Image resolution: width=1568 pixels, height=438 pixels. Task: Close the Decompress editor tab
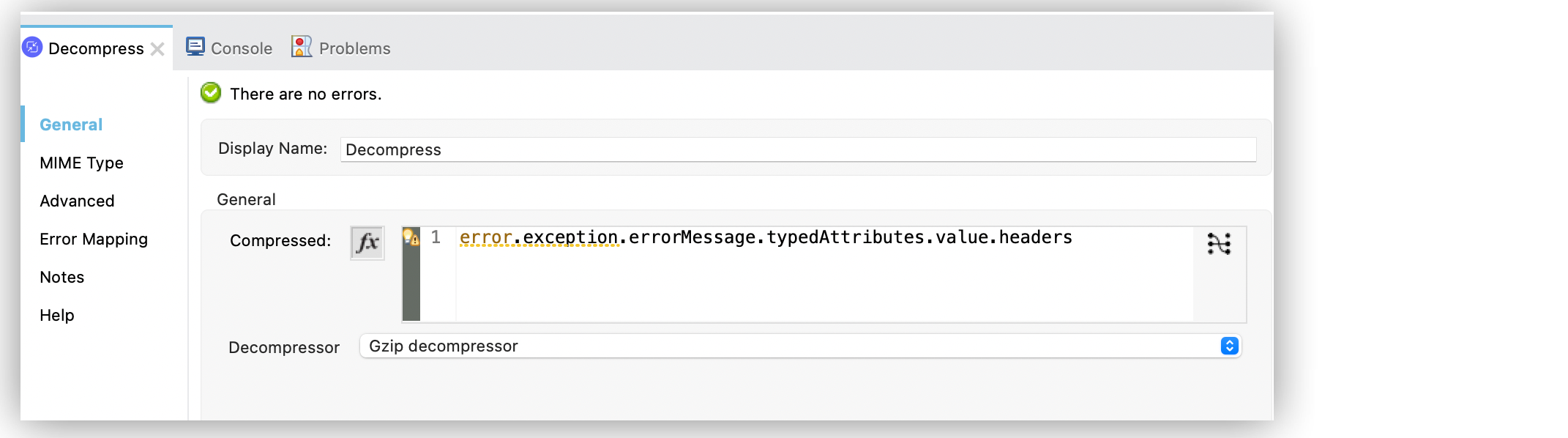pyautogui.click(x=159, y=48)
